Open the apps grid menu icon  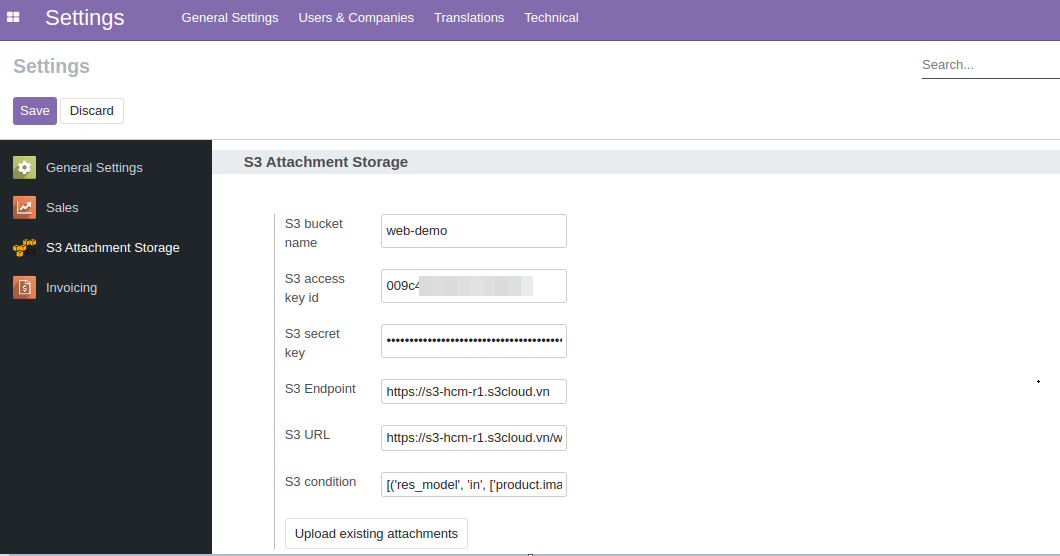[14, 17]
